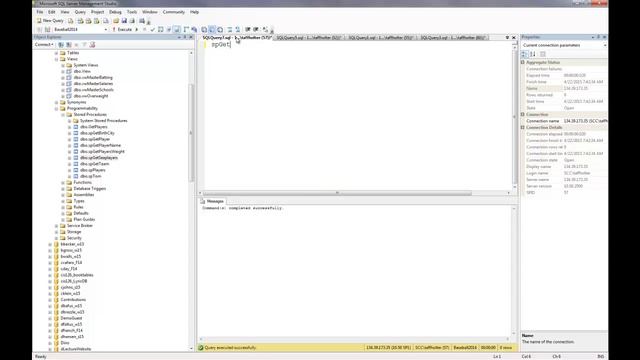This screenshot has height=360, width=640.
Task: Collapse the Programmability folder
Action: (56, 109)
